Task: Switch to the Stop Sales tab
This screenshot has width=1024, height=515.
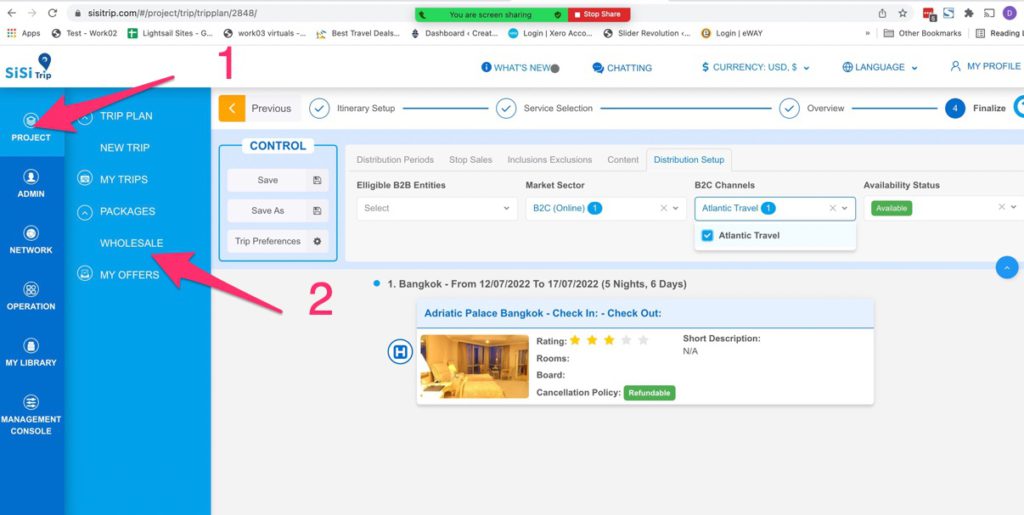Action: tap(470, 159)
